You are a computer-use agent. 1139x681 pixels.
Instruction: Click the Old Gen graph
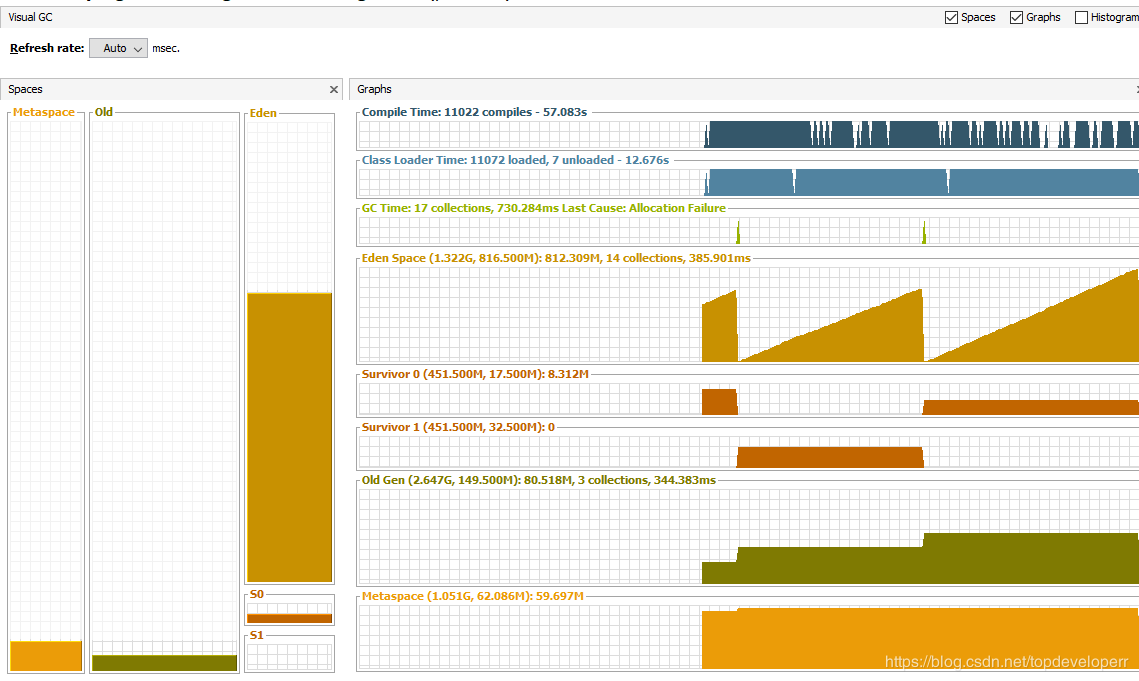(747, 537)
